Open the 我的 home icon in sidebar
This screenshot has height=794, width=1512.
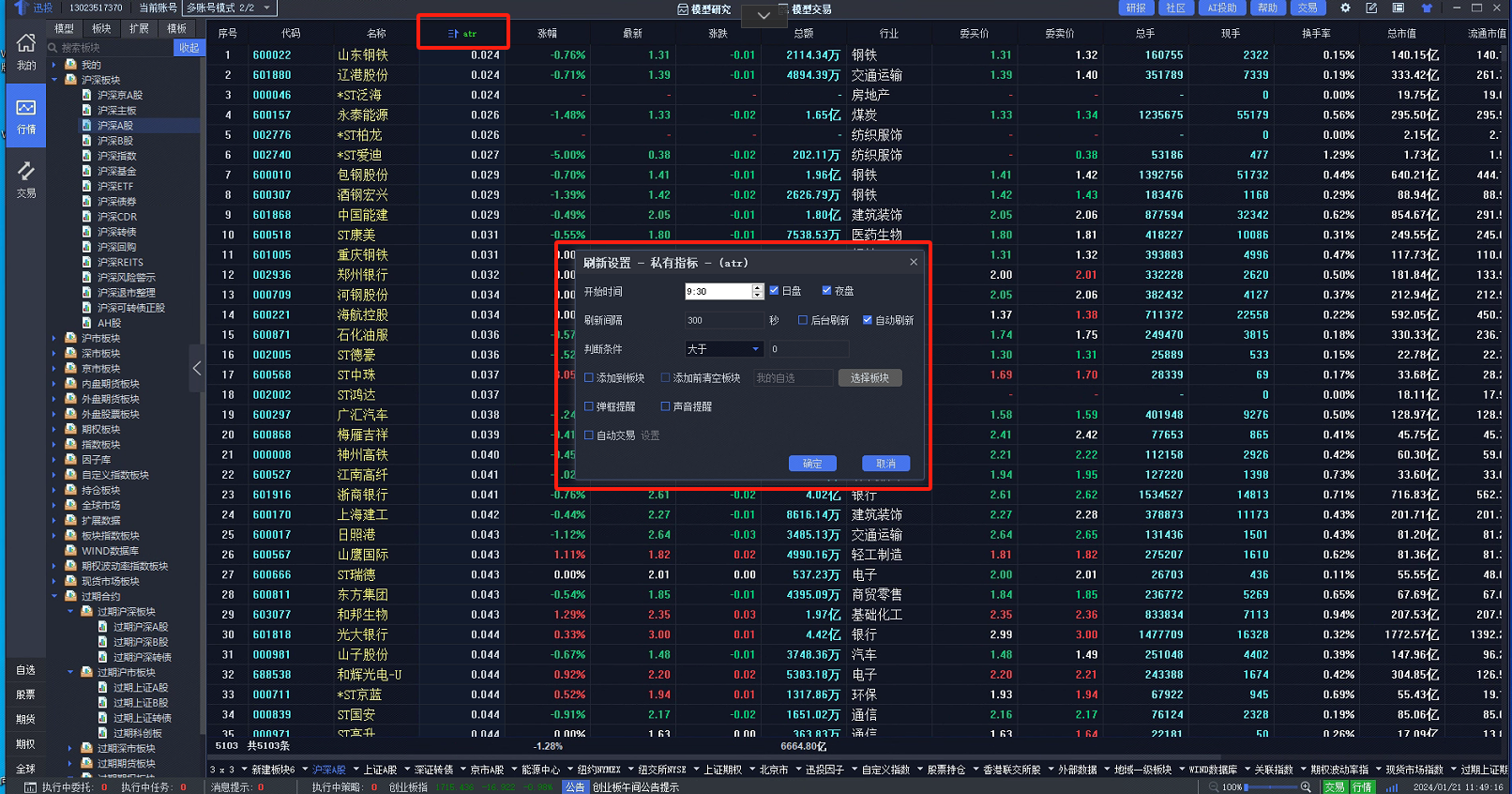point(26,43)
